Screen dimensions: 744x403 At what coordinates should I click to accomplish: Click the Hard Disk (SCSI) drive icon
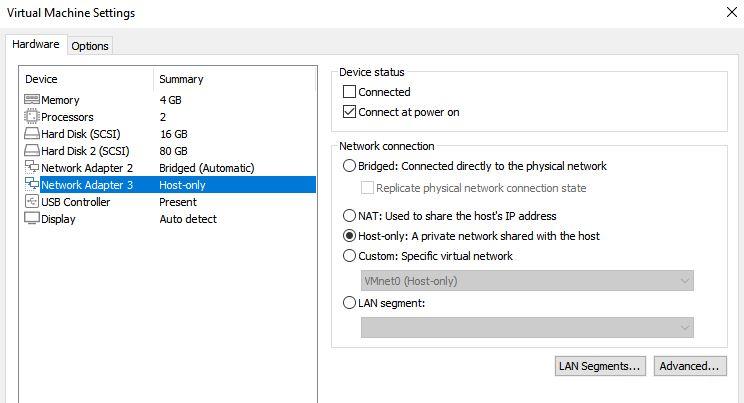coord(32,133)
